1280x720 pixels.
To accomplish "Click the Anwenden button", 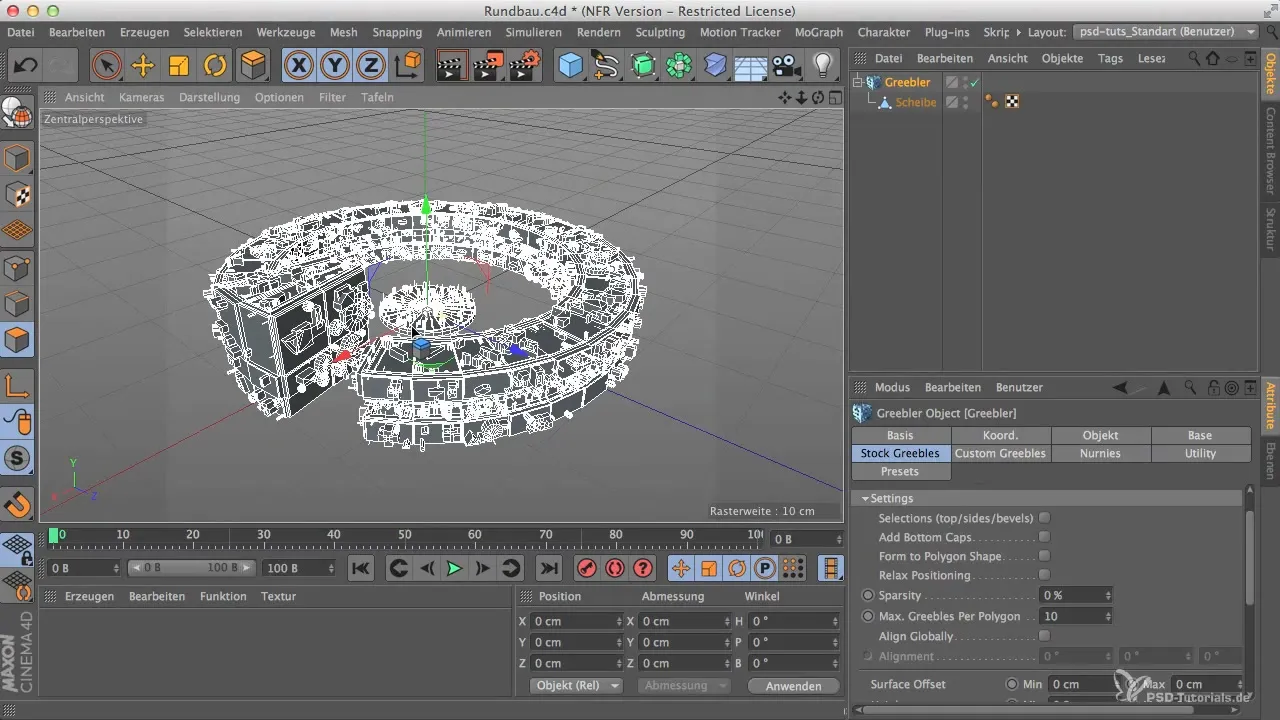I will coord(793,686).
